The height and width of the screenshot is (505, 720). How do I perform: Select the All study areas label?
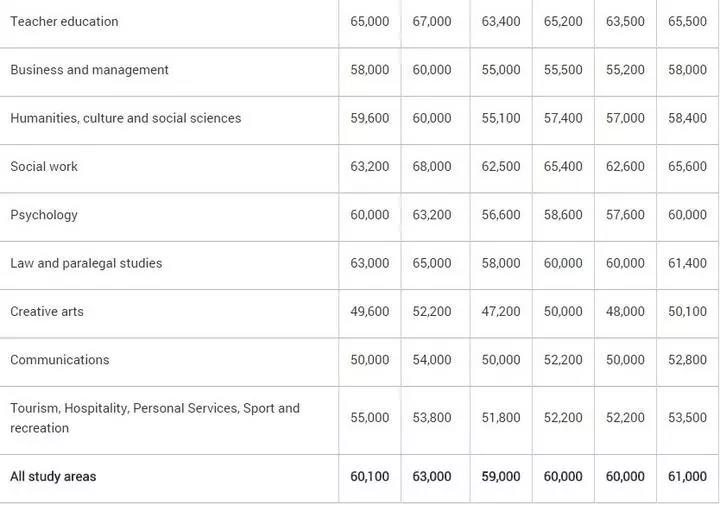53,477
